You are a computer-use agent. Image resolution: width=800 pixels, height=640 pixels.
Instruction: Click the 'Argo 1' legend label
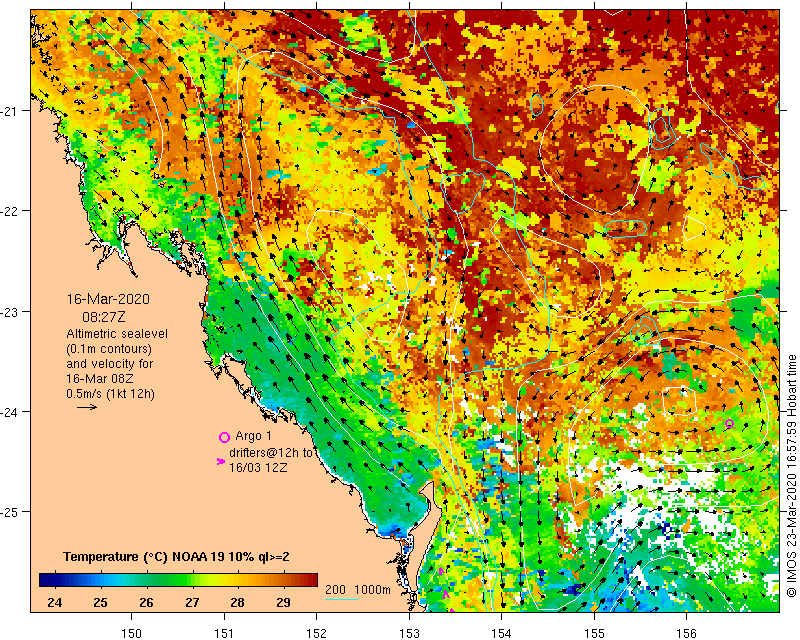(253, 436)
